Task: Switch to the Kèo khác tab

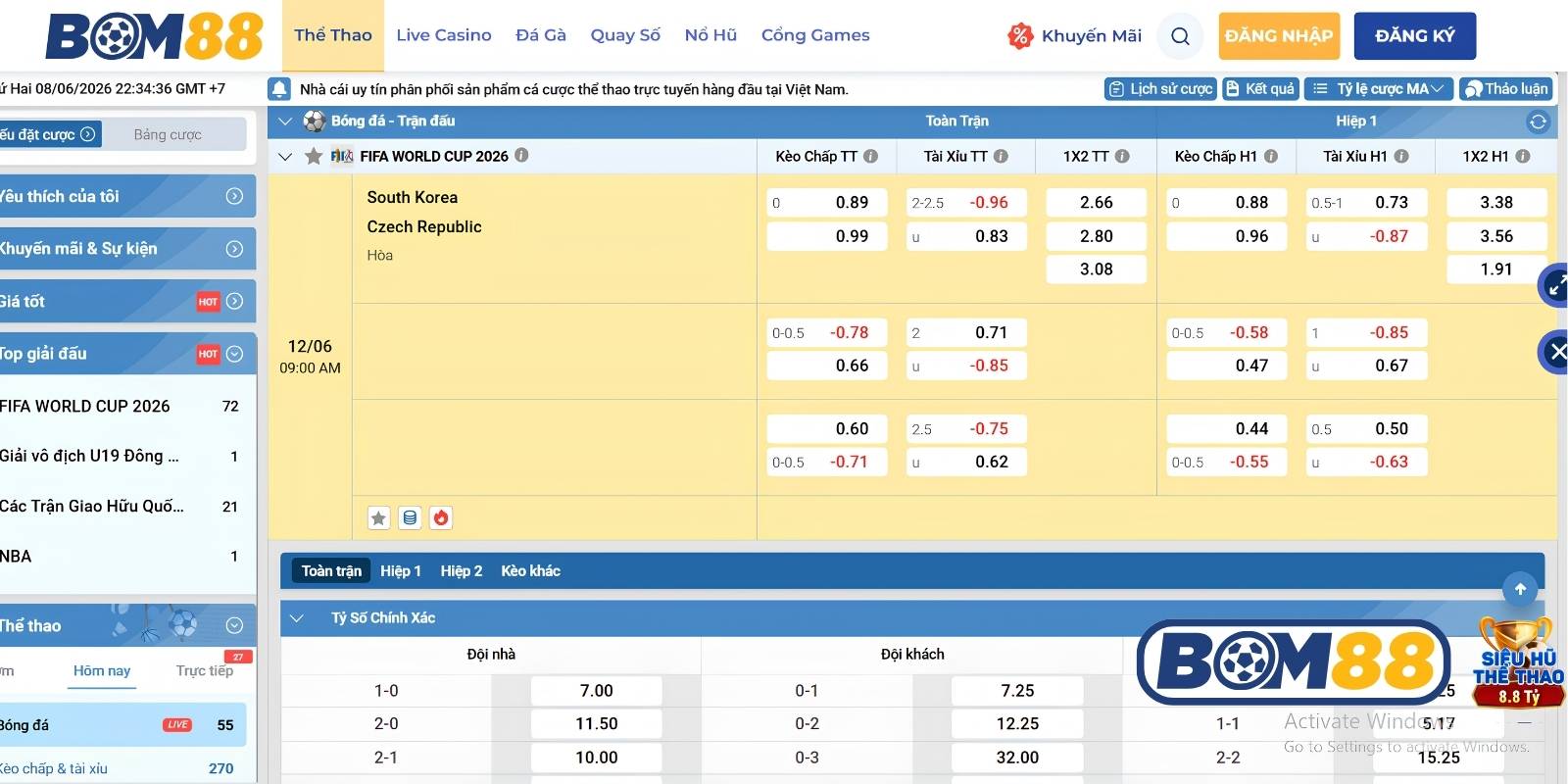Action: coord(530,571)
